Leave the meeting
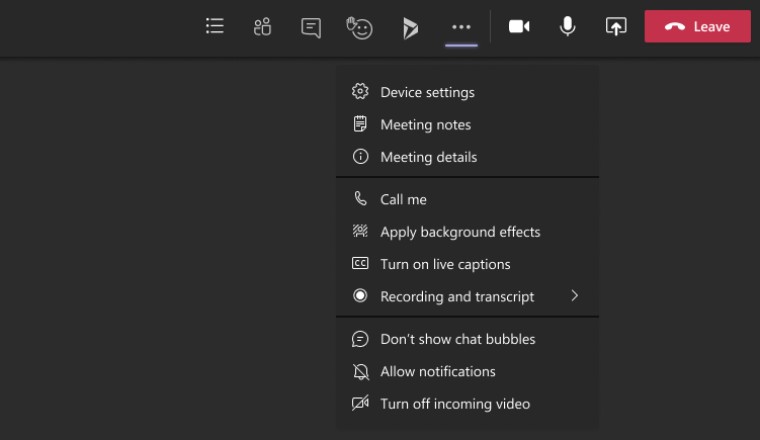 point(697,27)
